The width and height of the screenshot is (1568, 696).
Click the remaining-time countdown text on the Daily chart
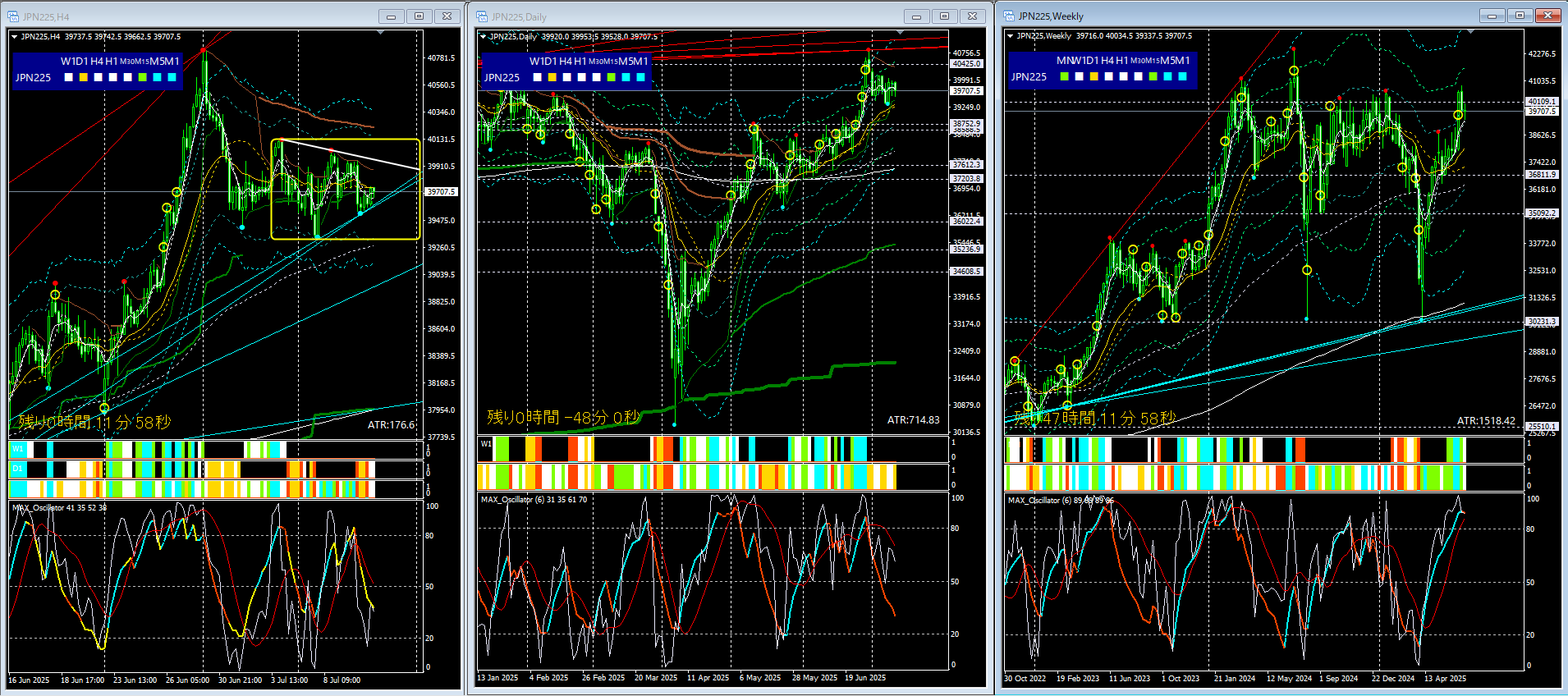[563, 418]
